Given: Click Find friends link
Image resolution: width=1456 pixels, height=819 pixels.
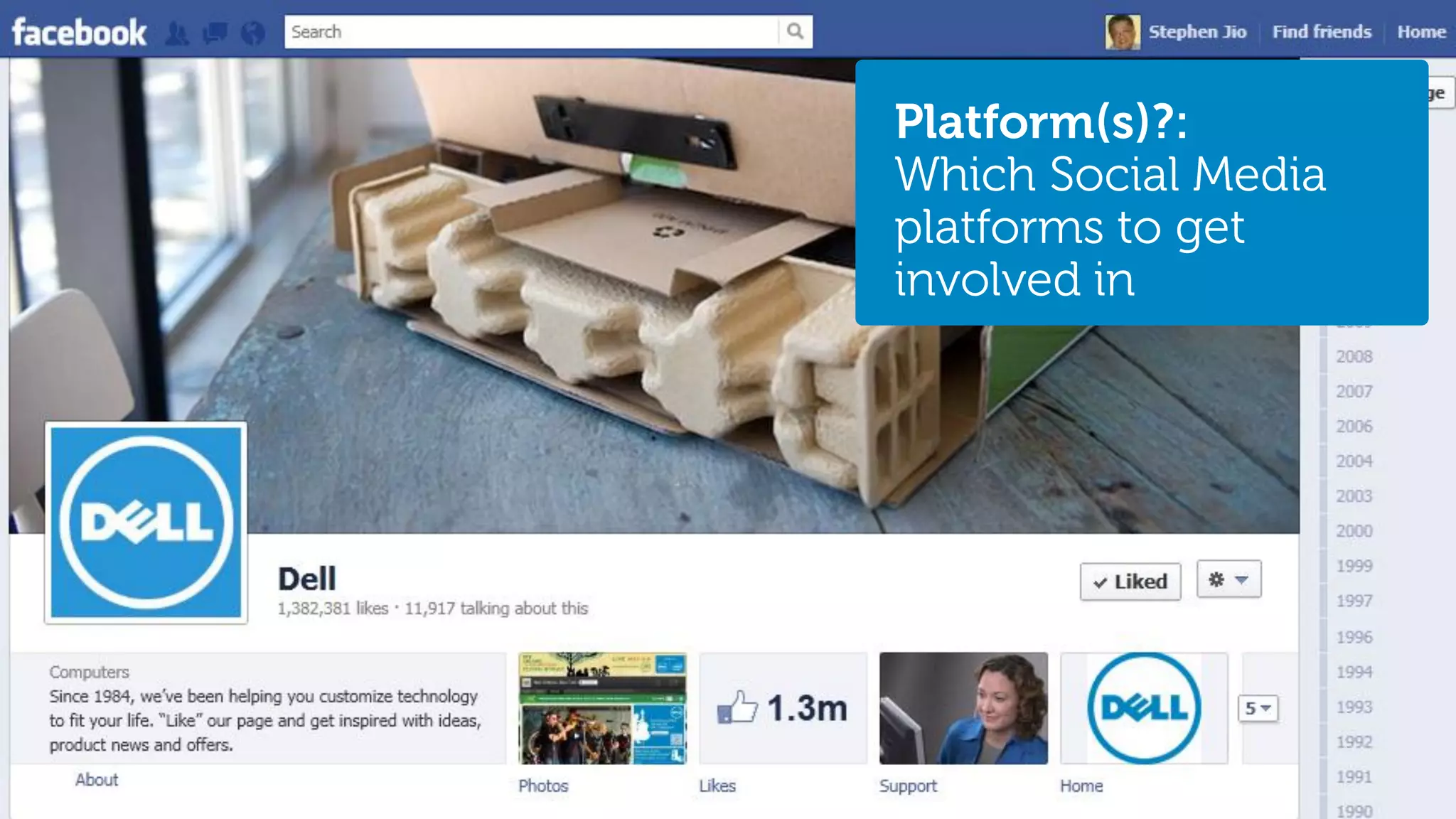Looking at the screenshot, I should tap(1322, 32).
